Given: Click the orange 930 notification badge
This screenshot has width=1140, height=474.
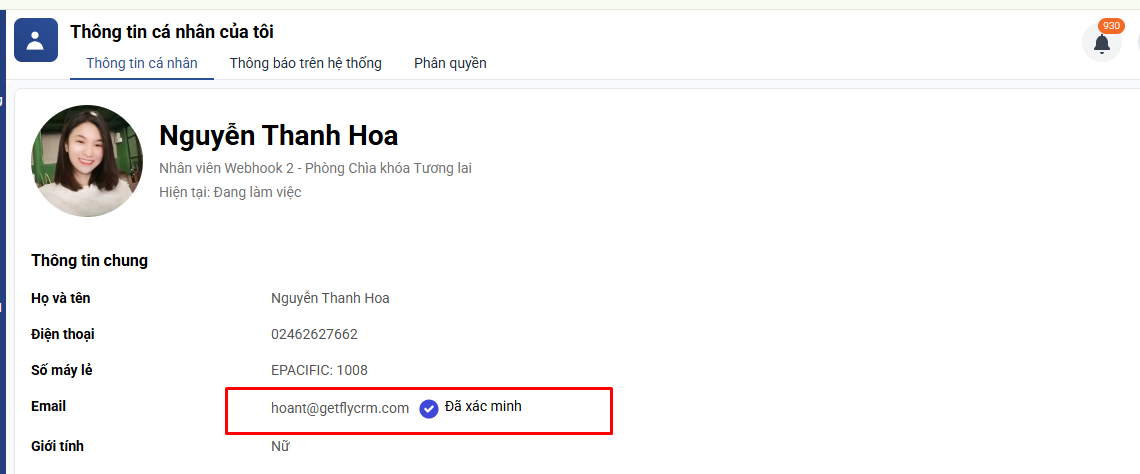Looking at the screenshot, I should point(1111,25).
